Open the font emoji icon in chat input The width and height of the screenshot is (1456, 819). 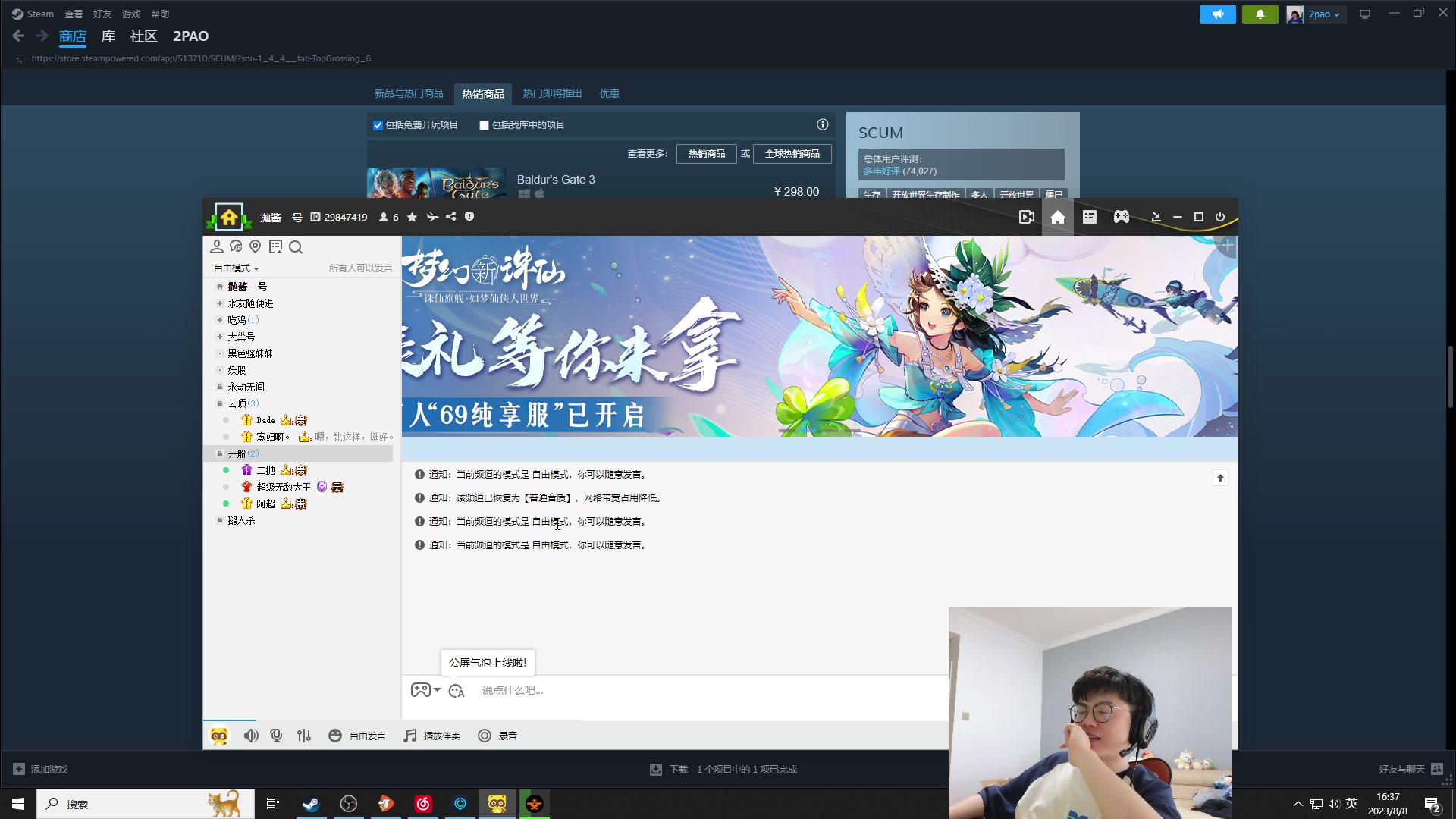(457, 691)
